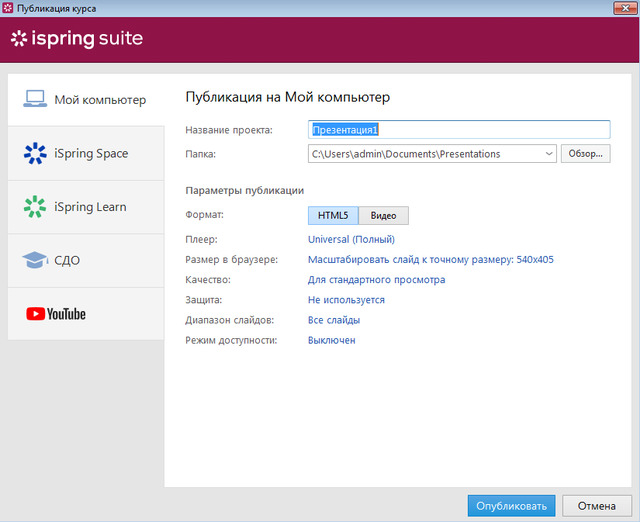The image size is (640, 522).
Task: Click the graduation cap СДО icon
Action: tap(35, 260)
